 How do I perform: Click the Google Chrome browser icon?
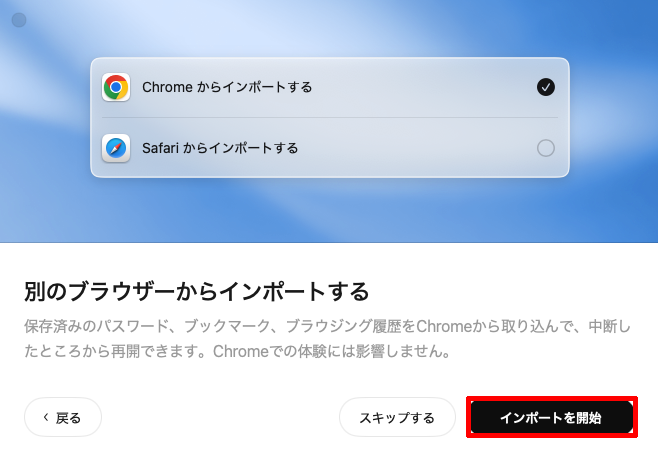pyautogui.click(x=116, y=87)
